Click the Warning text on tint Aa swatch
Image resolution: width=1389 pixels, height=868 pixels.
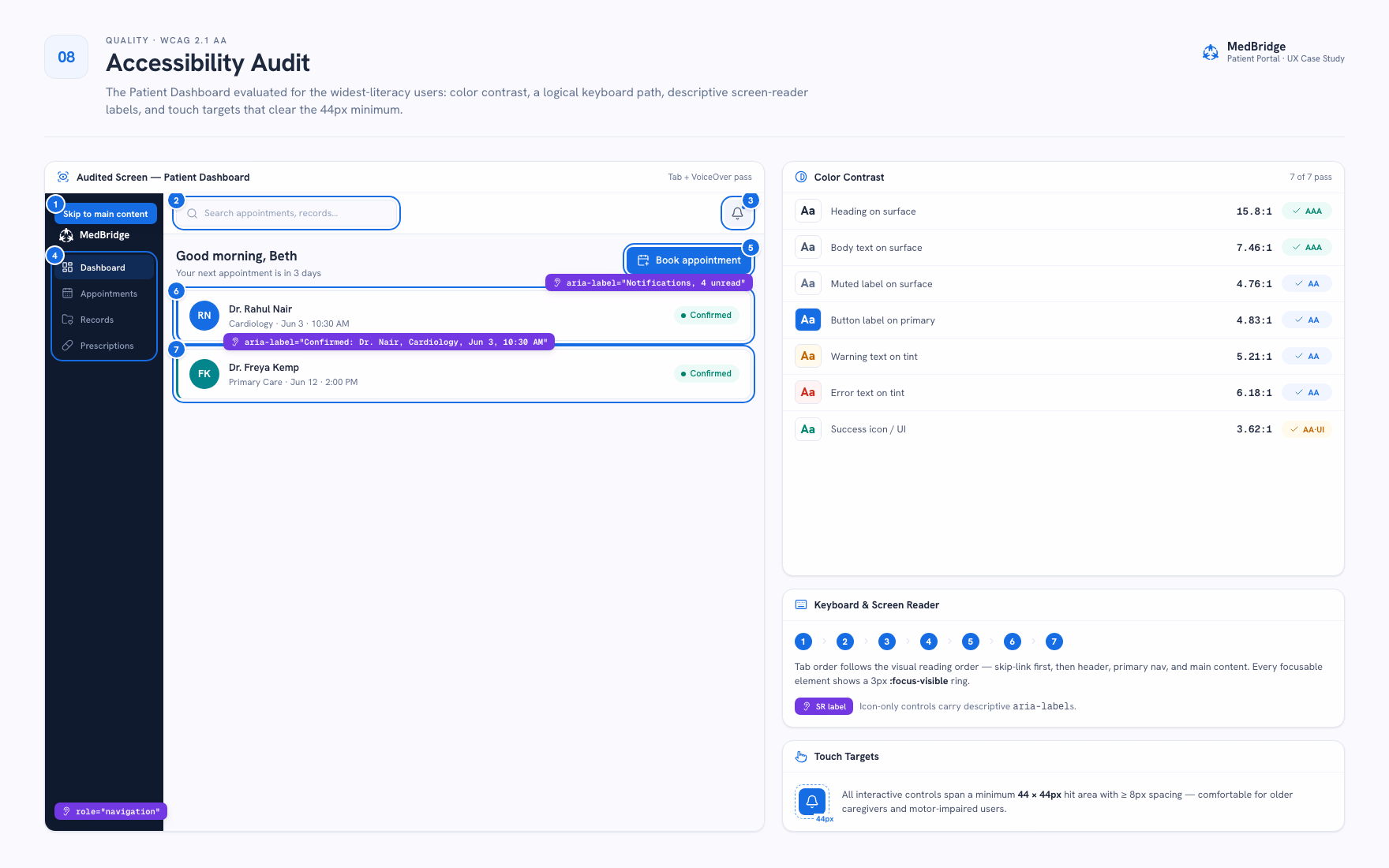coord(807,356)
